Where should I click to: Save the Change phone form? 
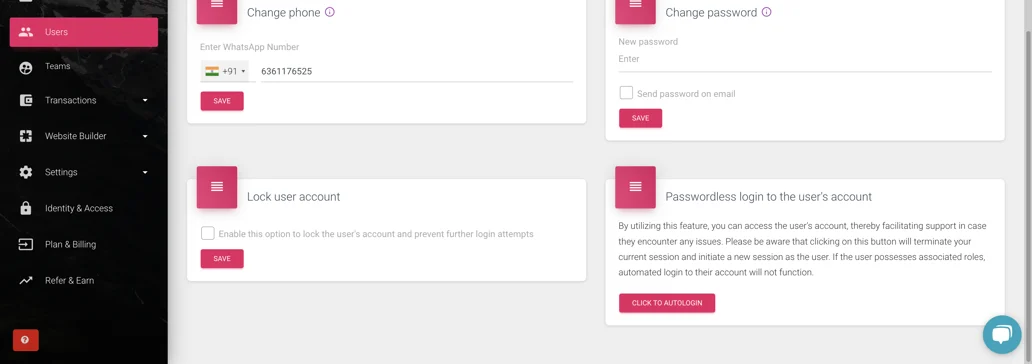222,101
